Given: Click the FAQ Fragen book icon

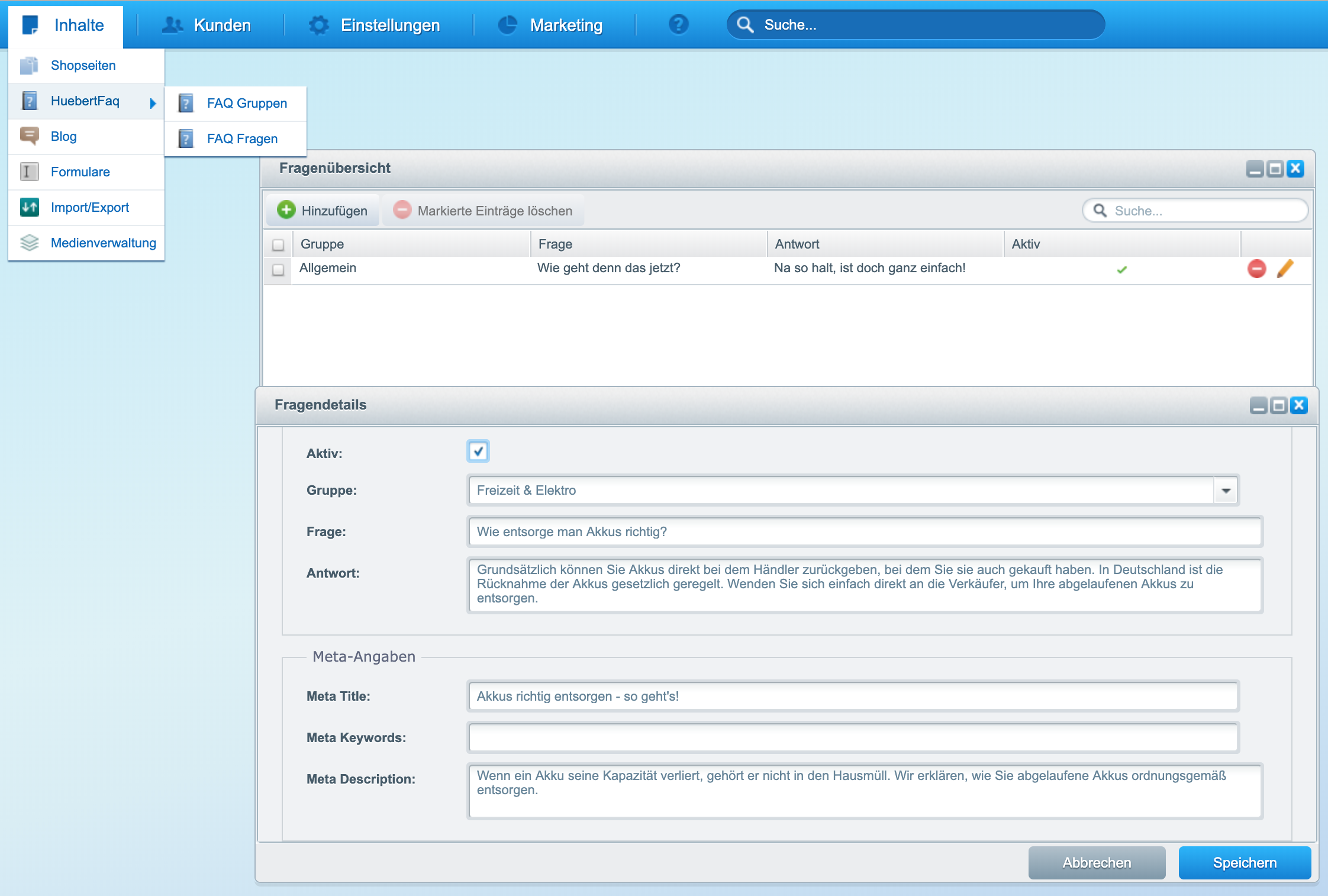Looking at the screenshot, I should pos(186,139).
